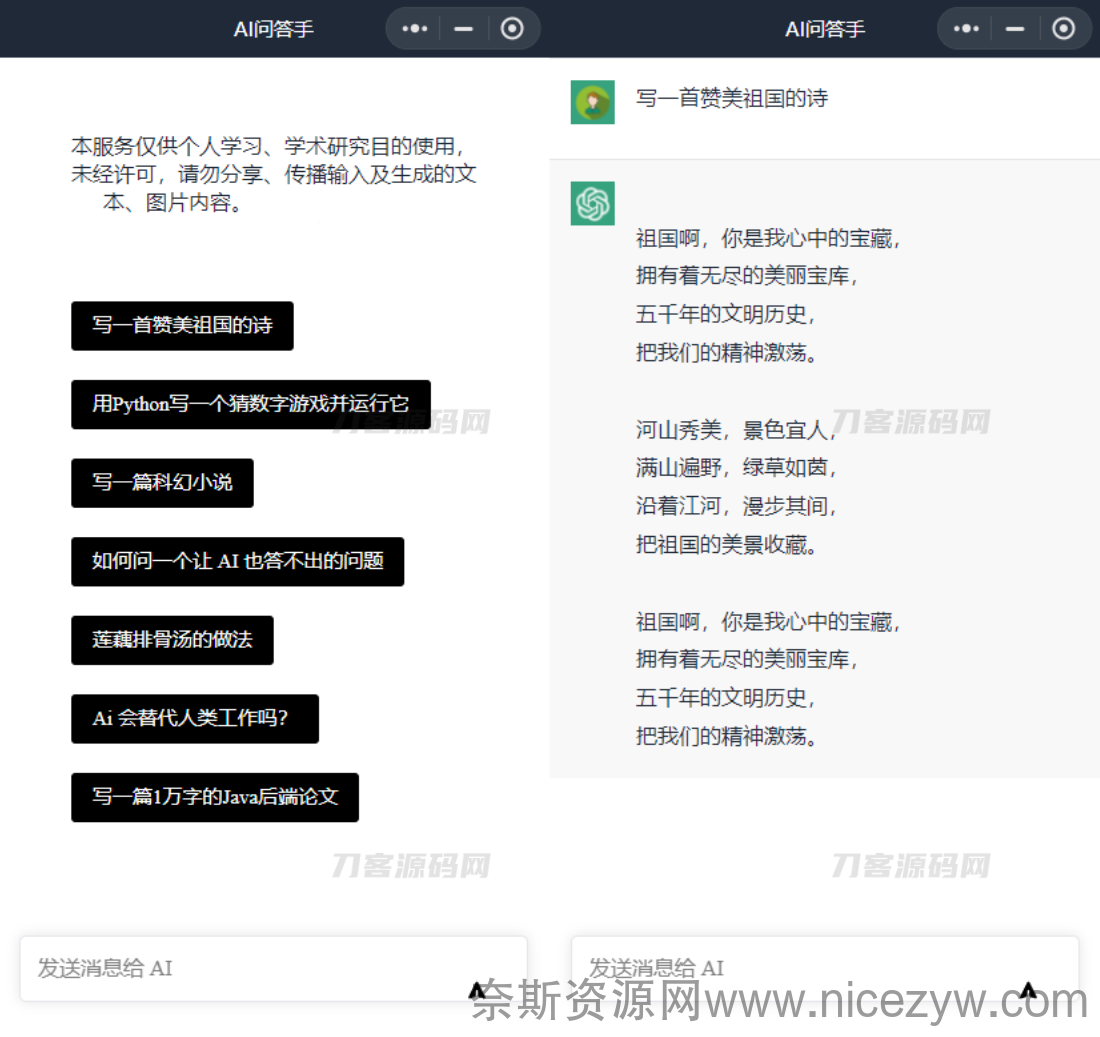Click the green ChatGPT logo avatar
The image size is (1100, 1037).
pos(593,203)
